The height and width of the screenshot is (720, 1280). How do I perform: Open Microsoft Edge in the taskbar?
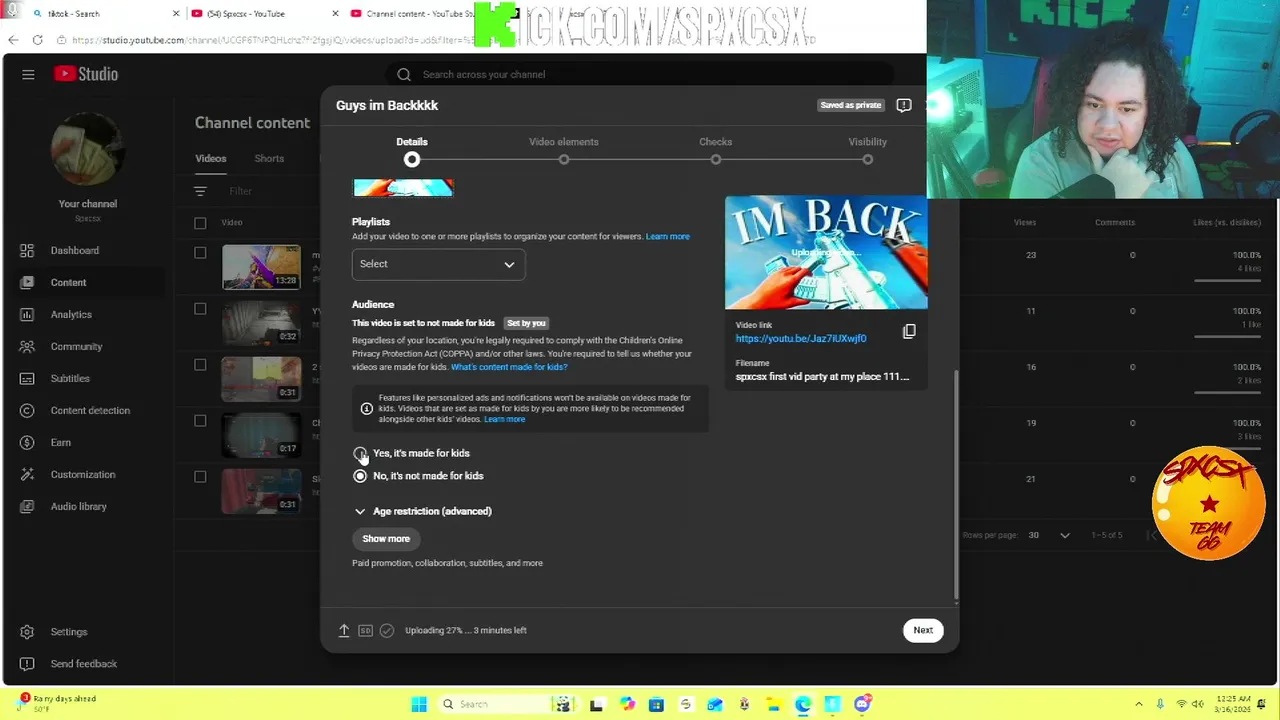point(803,704)
